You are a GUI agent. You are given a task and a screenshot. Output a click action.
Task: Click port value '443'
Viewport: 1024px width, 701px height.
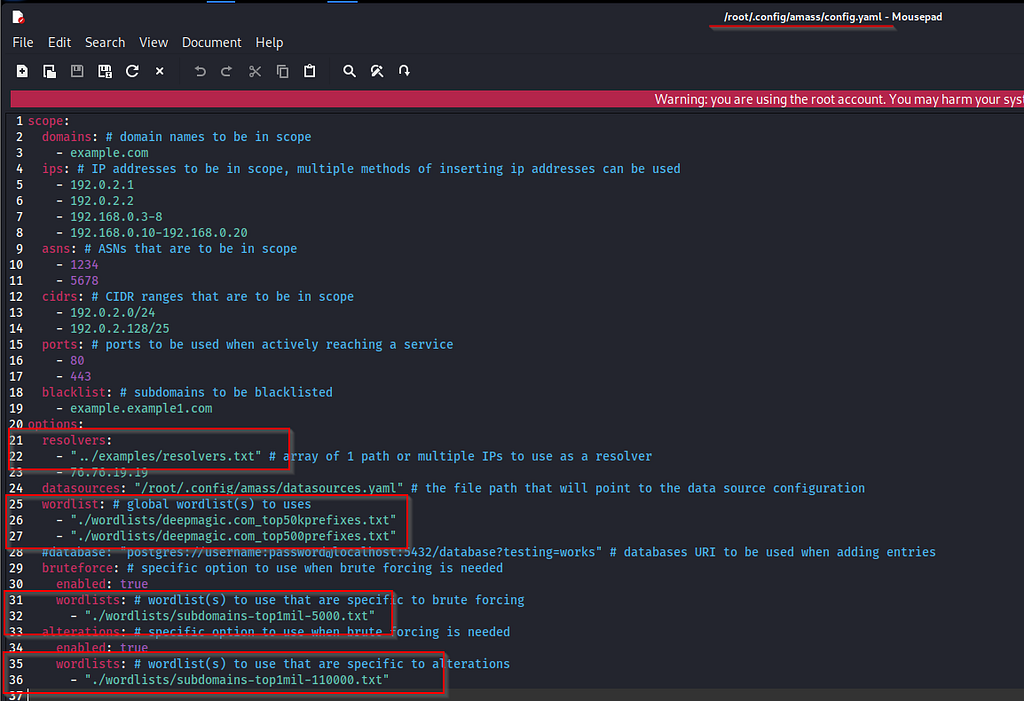(x=80, y=376)
